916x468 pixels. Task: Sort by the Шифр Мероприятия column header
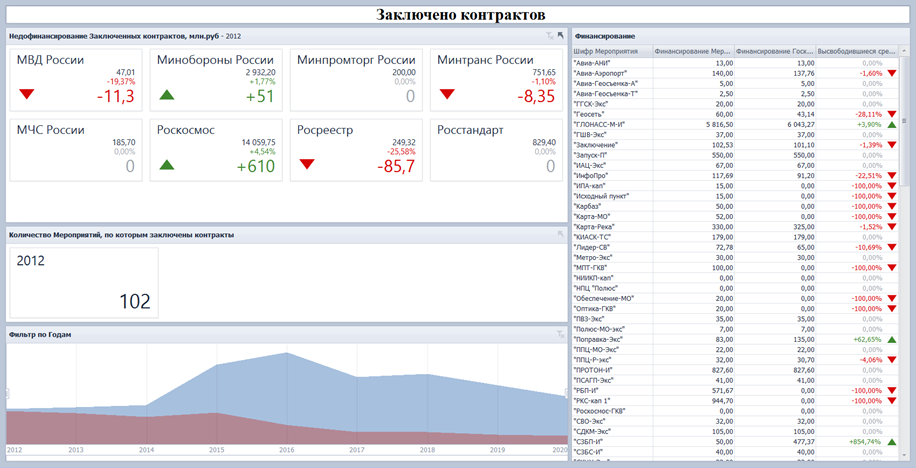[612, 51]
